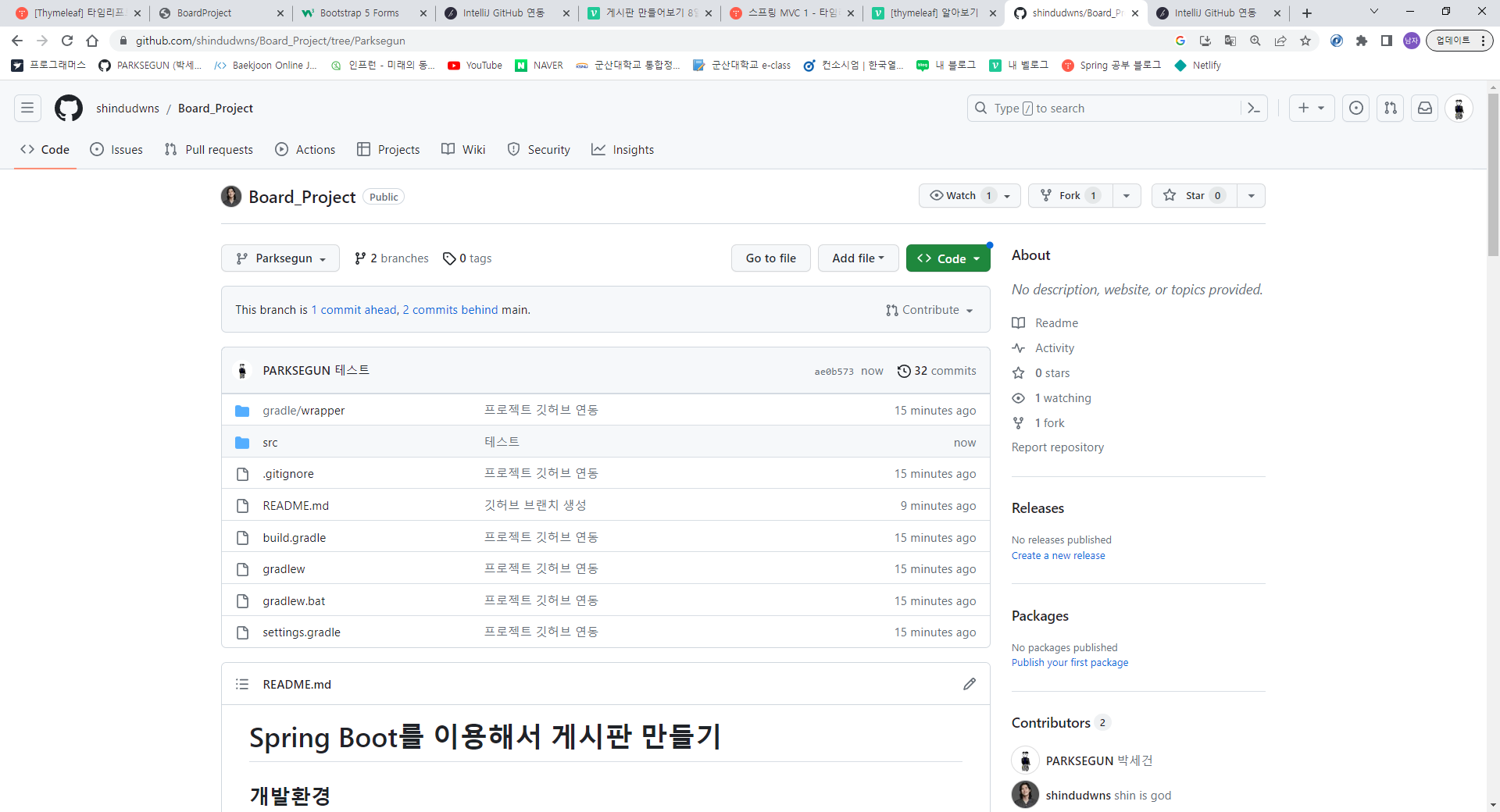Edit README.md with the pencil icon
The width and height of the screenshot is (1500, 812).
tap(970, 684)
